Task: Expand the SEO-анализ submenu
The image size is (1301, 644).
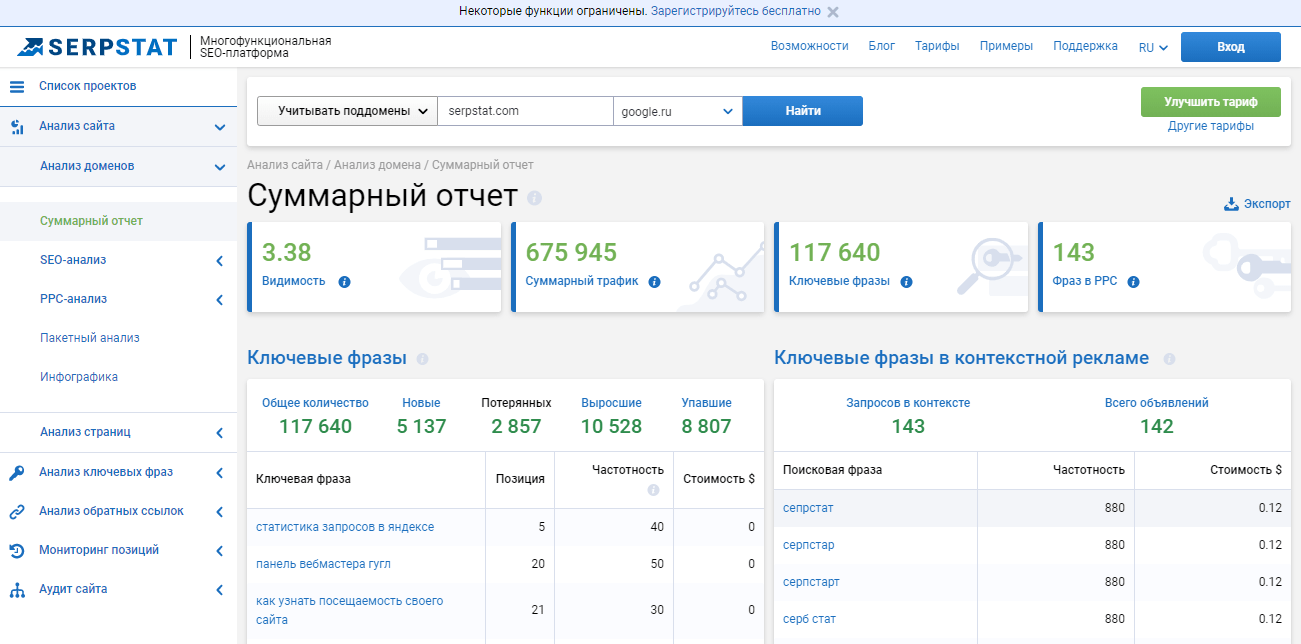Action: point(219,261)
